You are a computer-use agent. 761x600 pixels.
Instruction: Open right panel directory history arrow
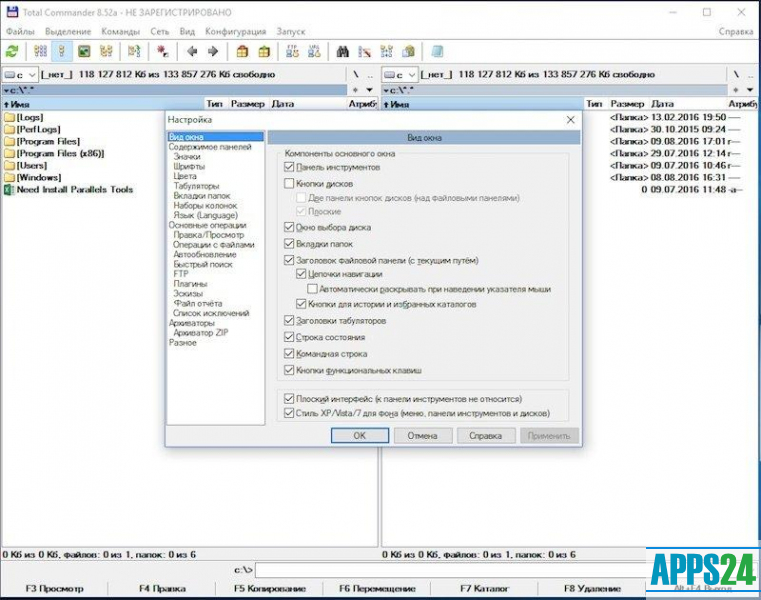click(750, 90)
